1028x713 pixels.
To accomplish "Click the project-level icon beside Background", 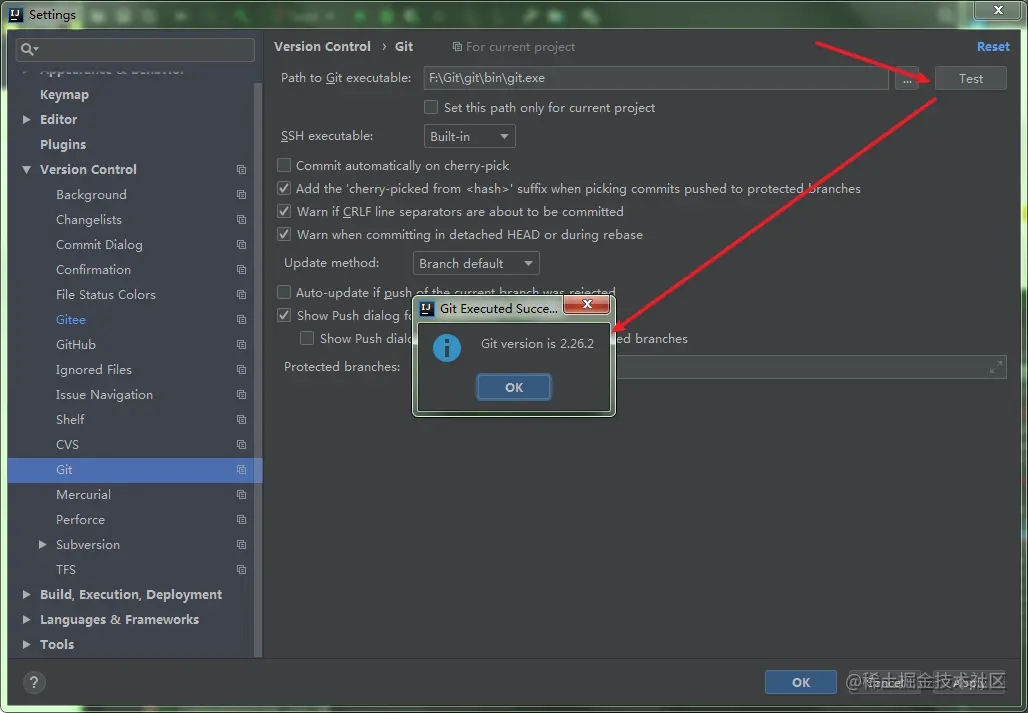I will [241, 195].
